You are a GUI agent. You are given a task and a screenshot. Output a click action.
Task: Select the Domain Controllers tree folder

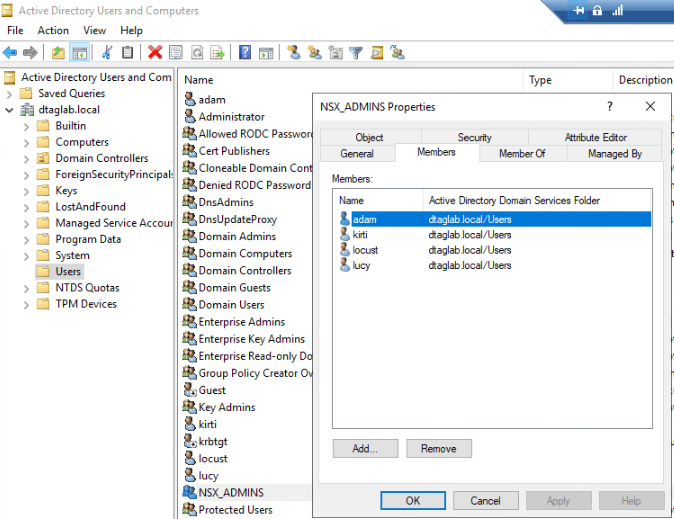(101, 158)
